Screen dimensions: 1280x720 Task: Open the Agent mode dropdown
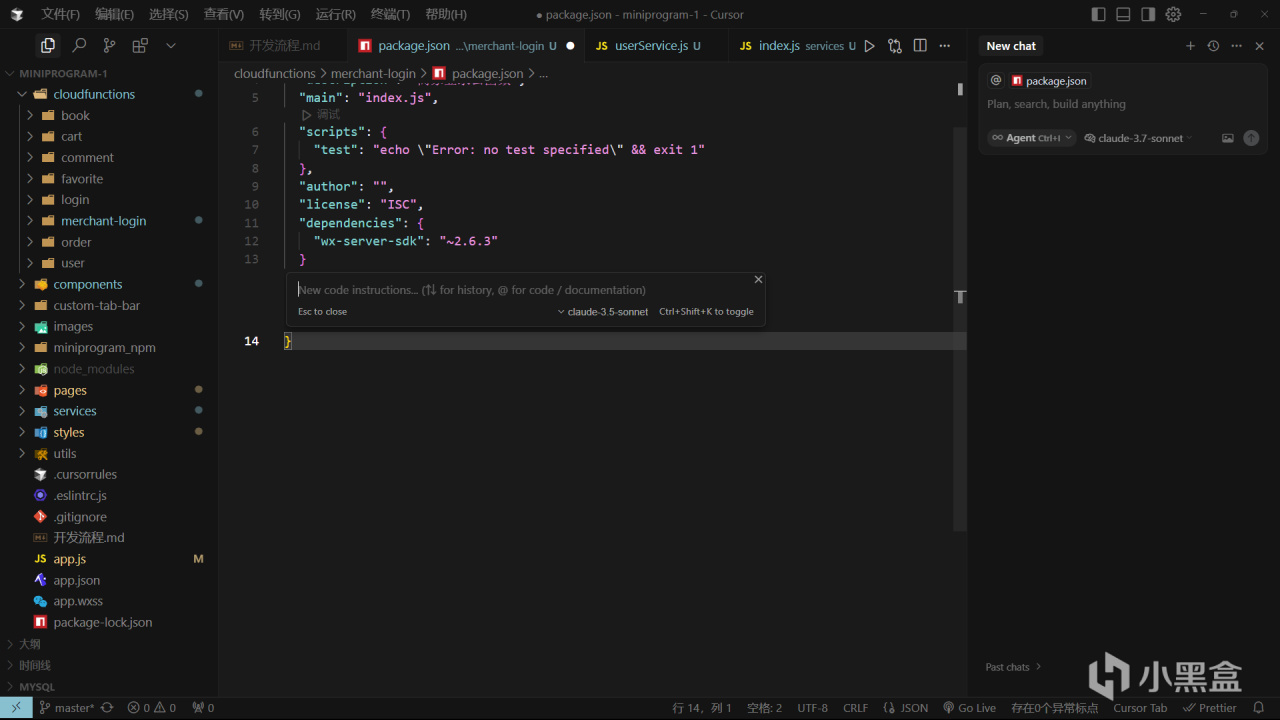point(1031,138)
